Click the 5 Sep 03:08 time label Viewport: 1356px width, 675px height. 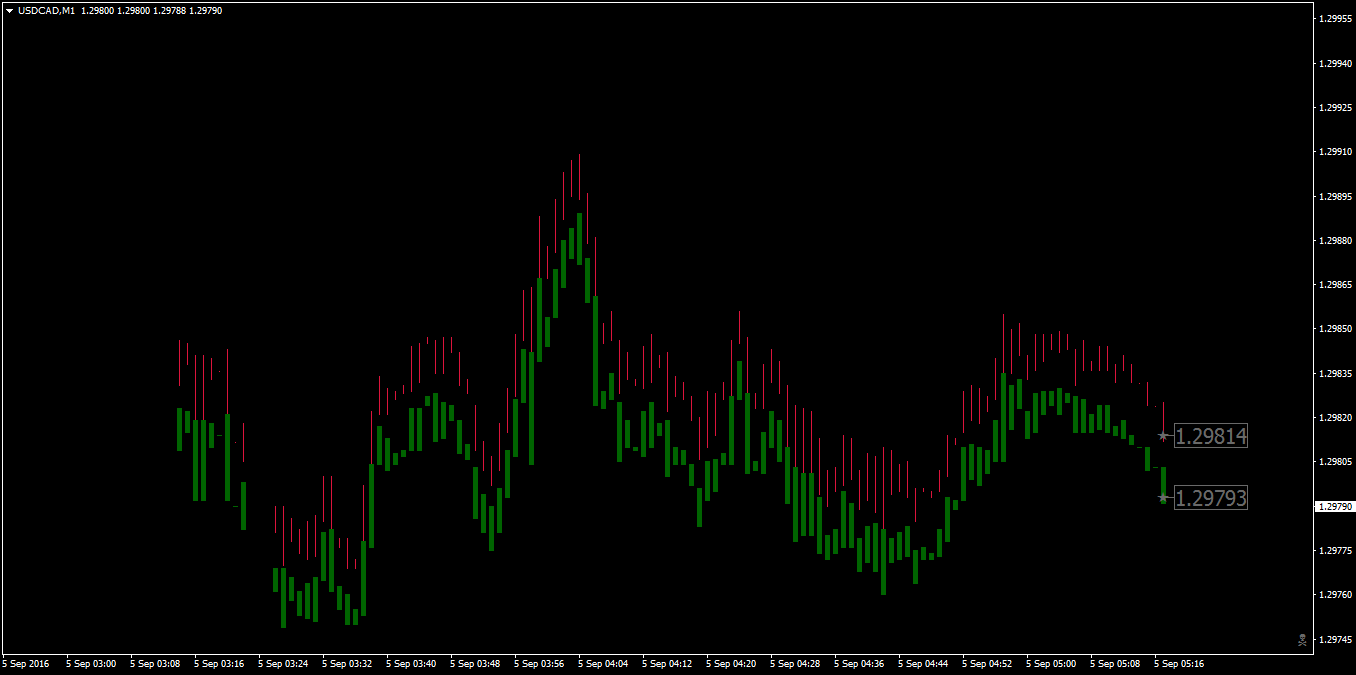click(x=155, y=663)
